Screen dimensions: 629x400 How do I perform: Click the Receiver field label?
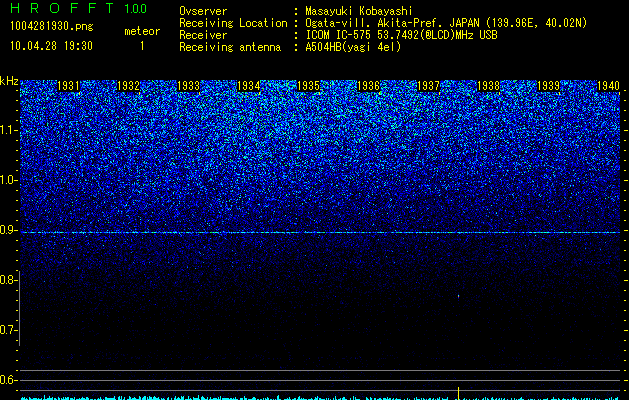(203, 35)
